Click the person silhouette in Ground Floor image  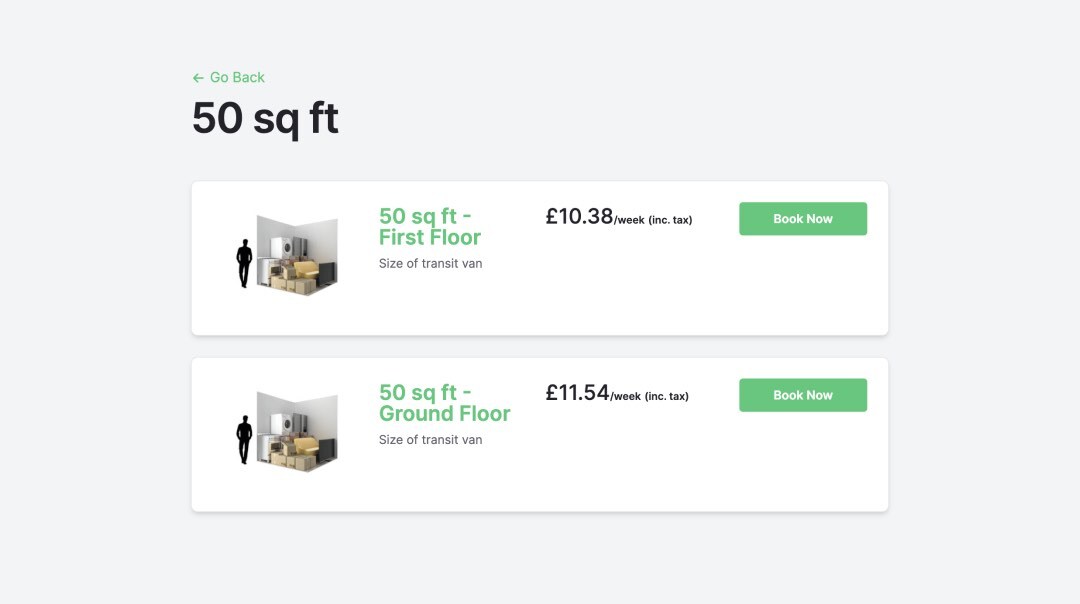(x=244, y=440)
